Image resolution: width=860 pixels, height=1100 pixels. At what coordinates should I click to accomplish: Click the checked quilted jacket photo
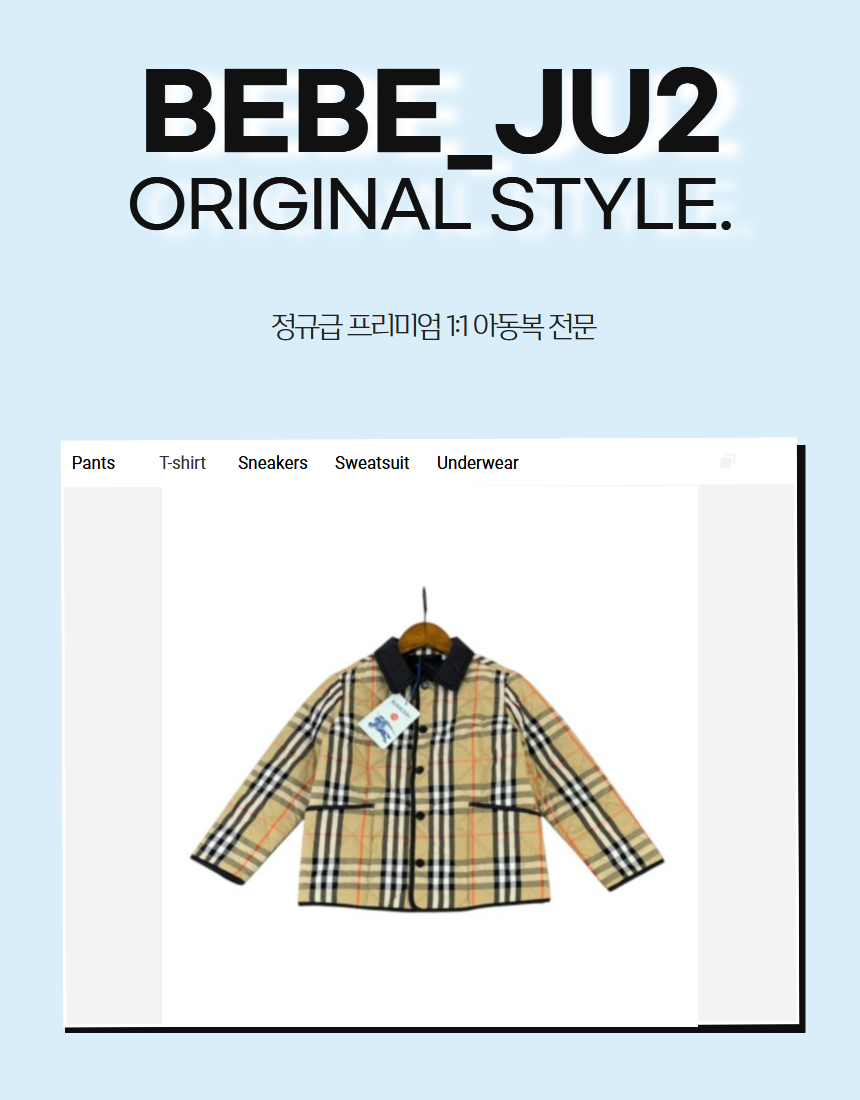(x=428, y=751)
